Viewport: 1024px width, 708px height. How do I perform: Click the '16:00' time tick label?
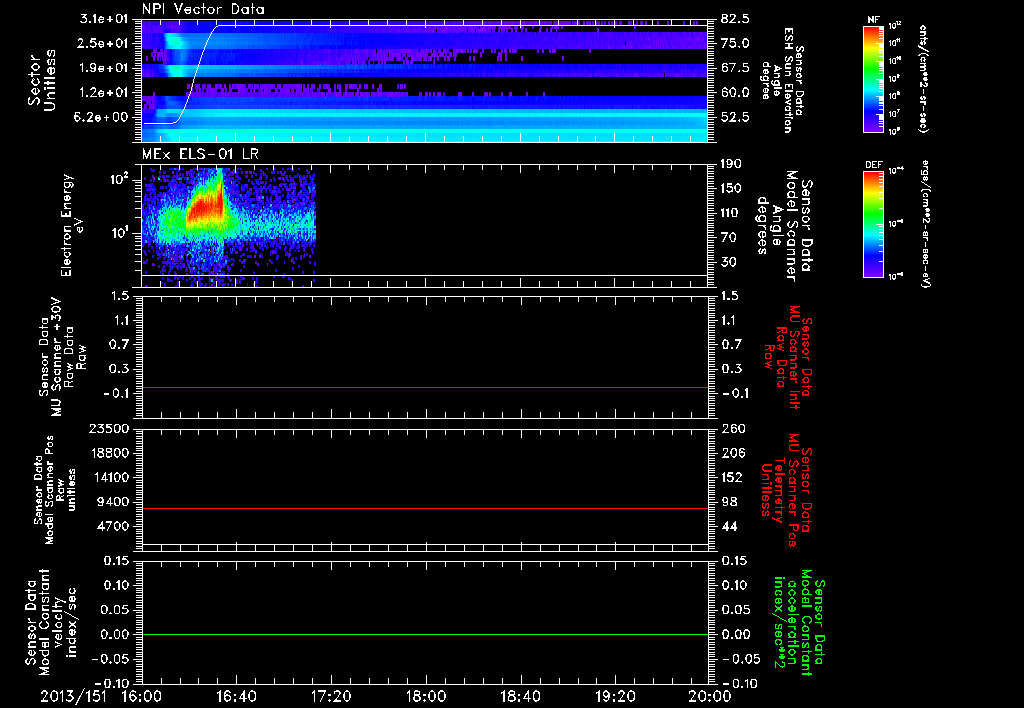[142, 696]
